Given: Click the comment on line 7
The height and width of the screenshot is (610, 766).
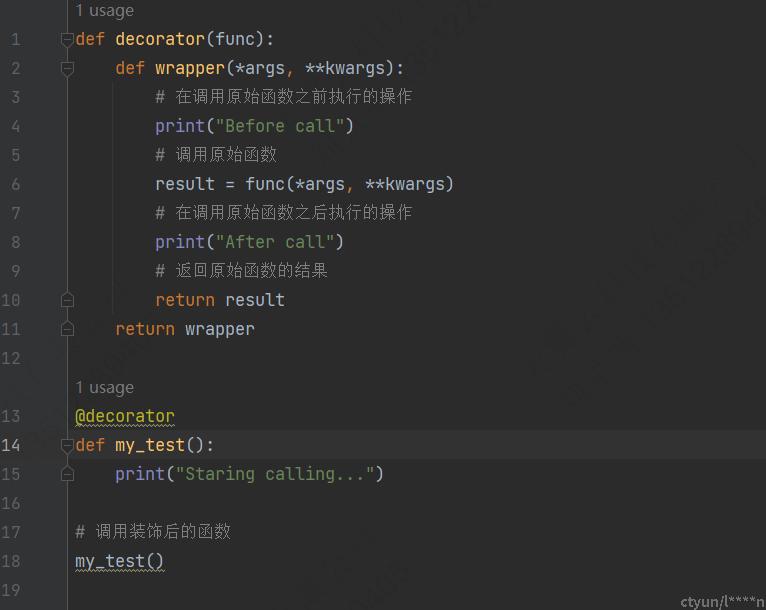Looking at the screenshot, I should click(283, 213).
